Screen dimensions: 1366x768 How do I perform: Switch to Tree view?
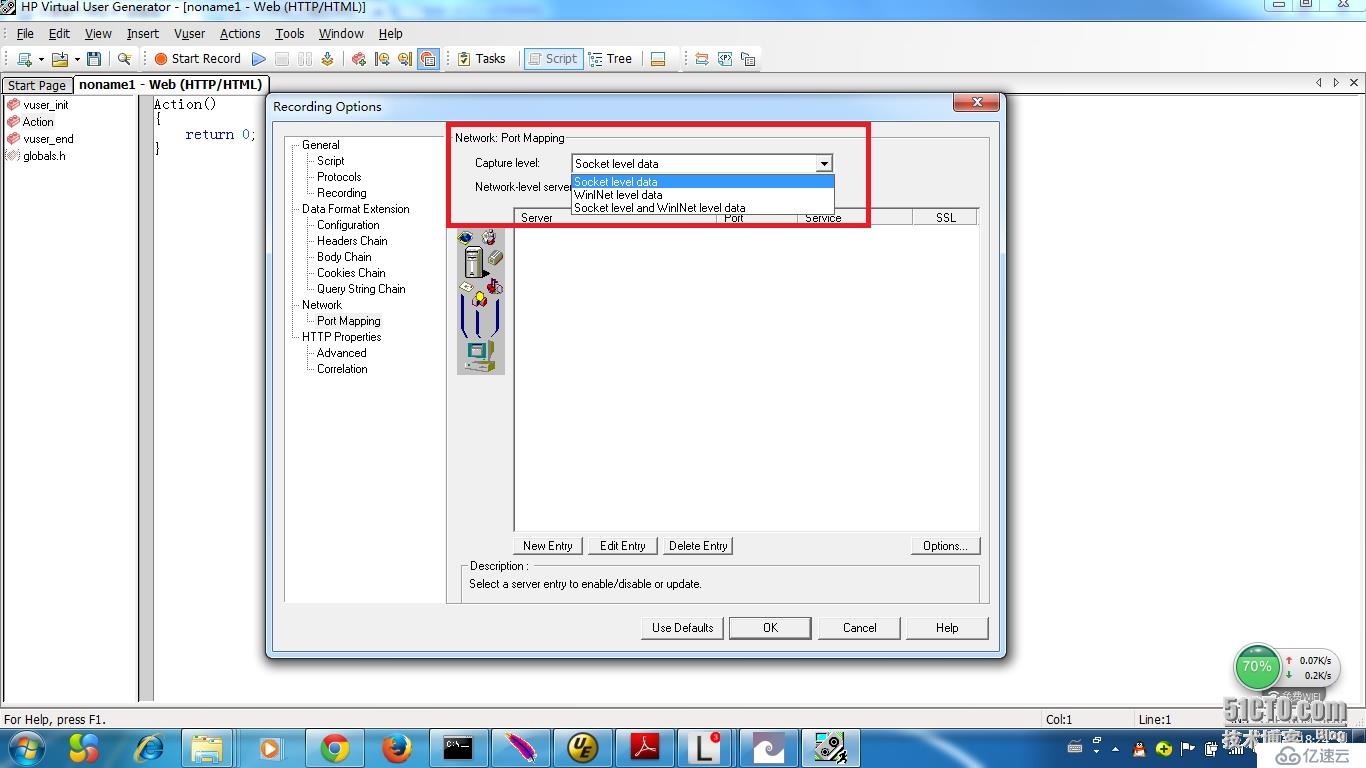pyautogui.click(x=610, y=59)
